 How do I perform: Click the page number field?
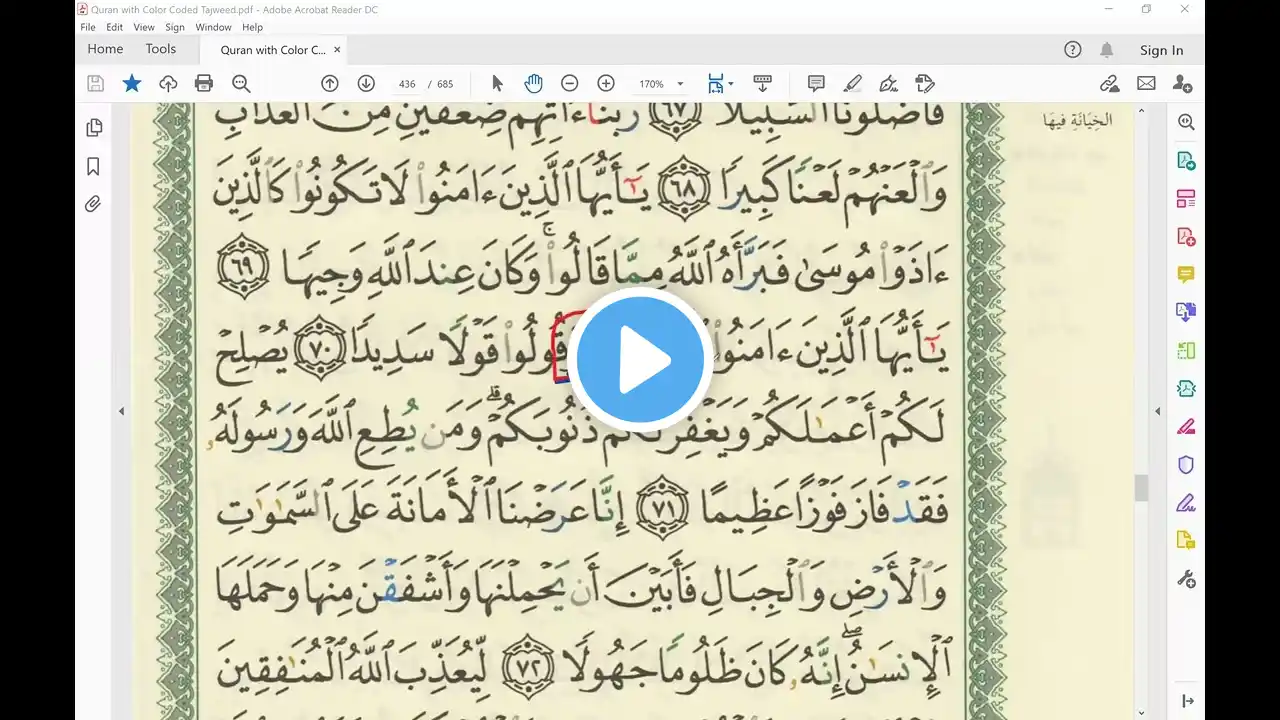(407, 84)
